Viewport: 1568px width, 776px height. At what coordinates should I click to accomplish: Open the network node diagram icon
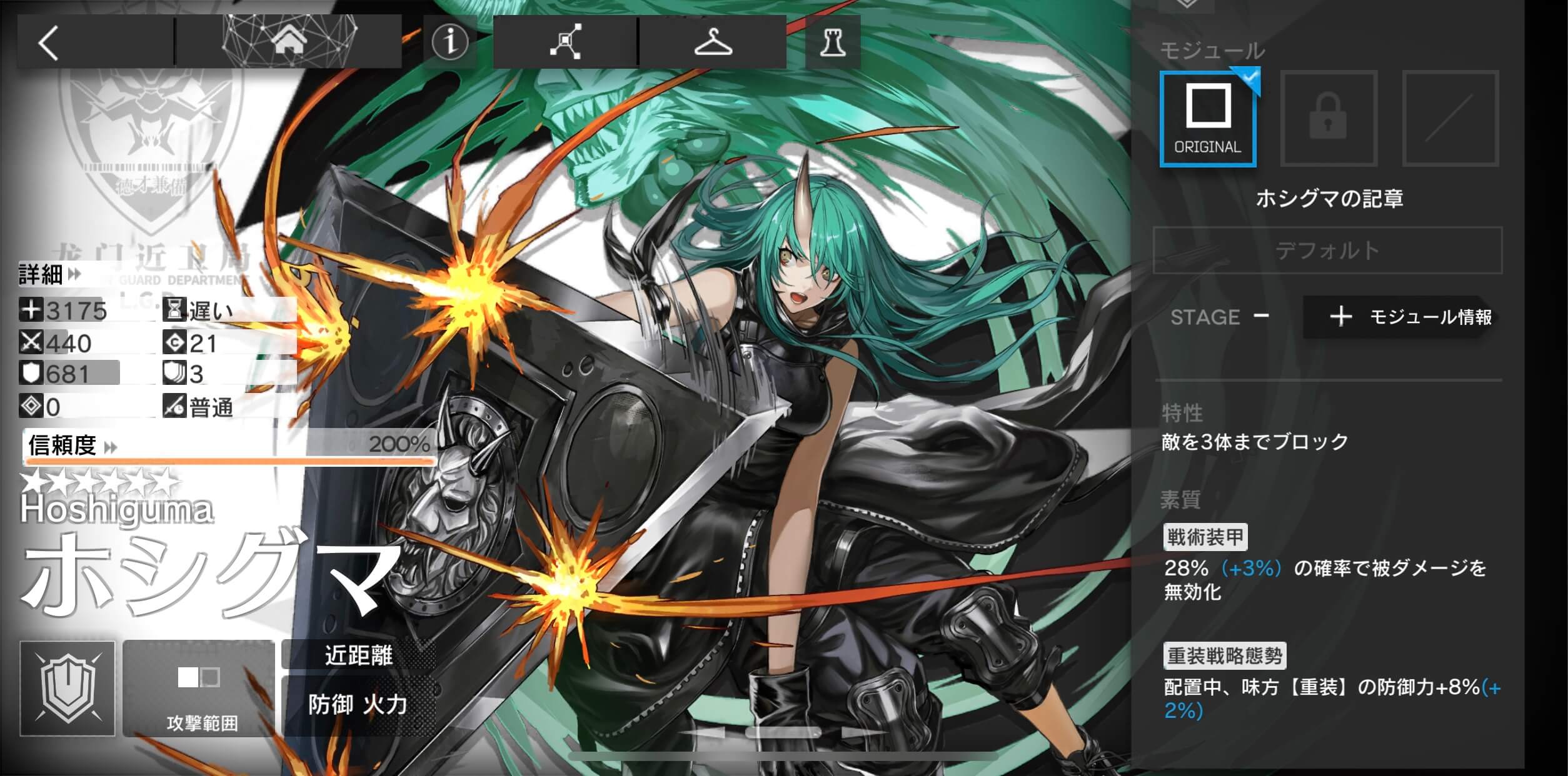[x=565, y=42]
